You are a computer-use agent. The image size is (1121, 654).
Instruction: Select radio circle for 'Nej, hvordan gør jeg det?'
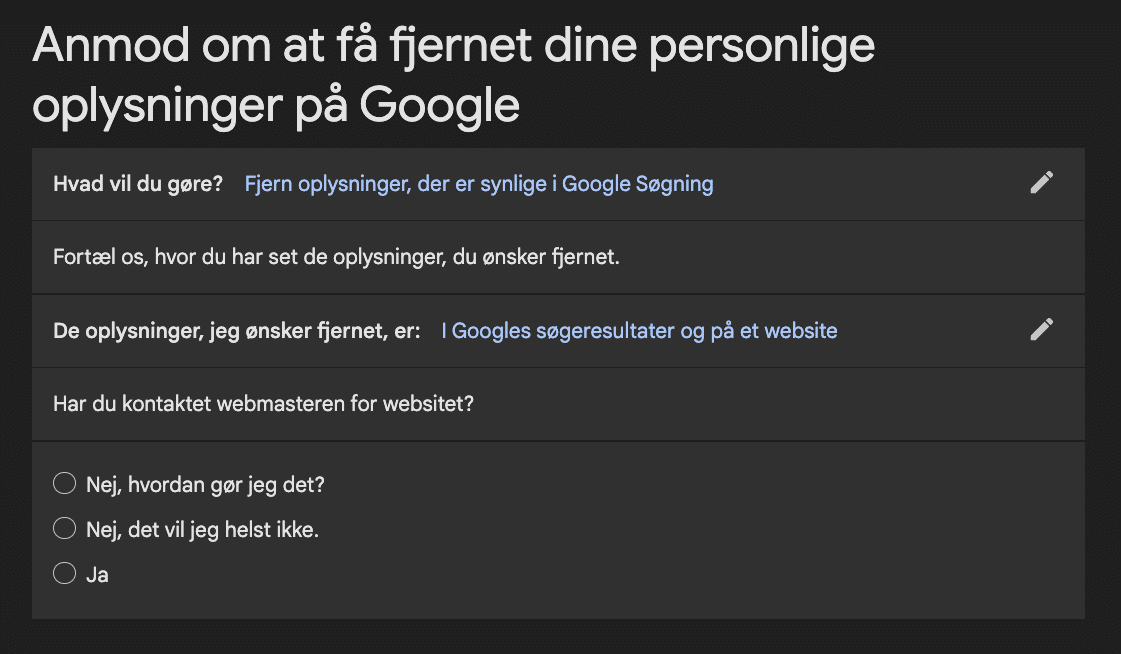64,484
